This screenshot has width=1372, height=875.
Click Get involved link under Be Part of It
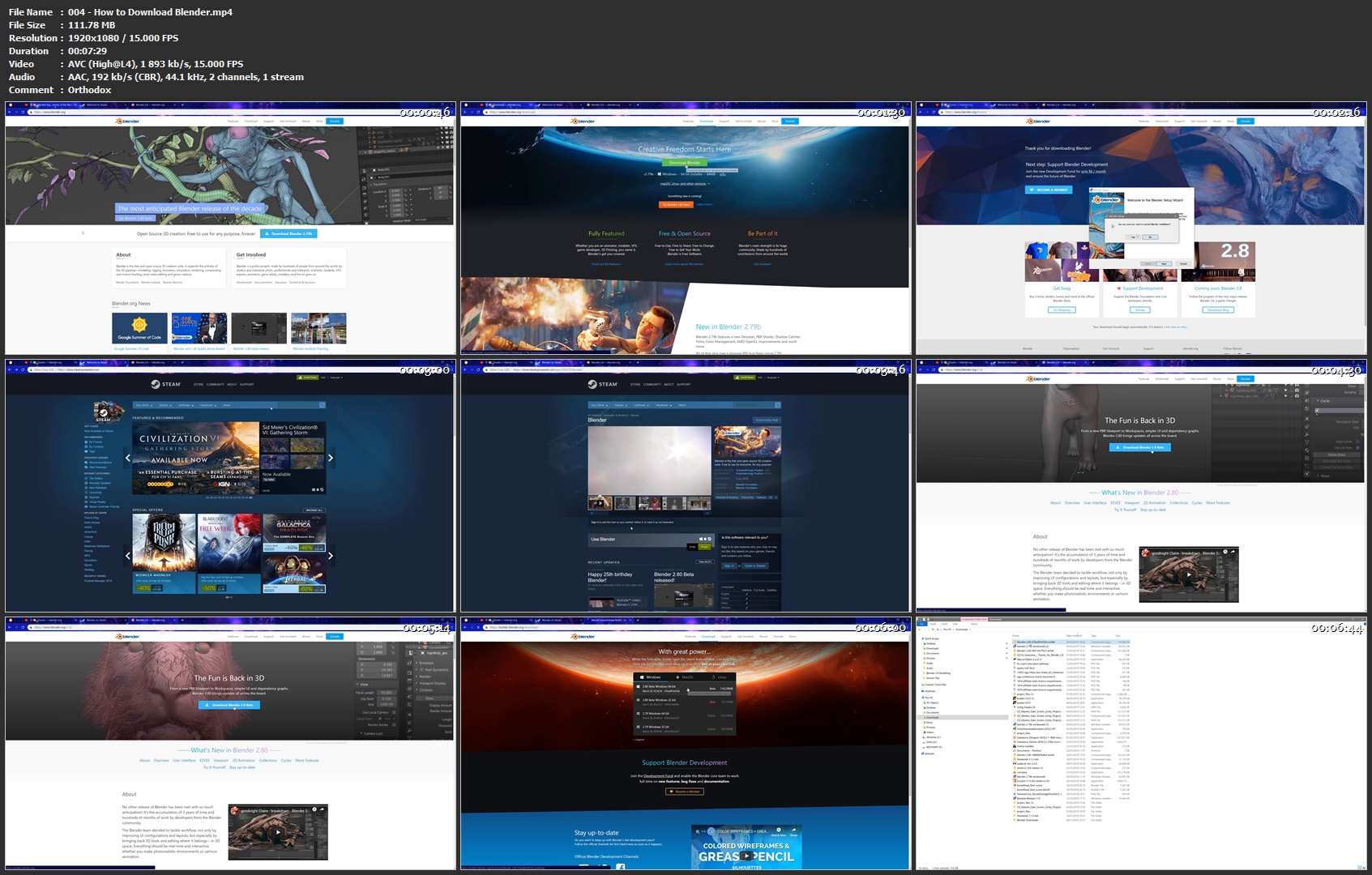[763, 264]
